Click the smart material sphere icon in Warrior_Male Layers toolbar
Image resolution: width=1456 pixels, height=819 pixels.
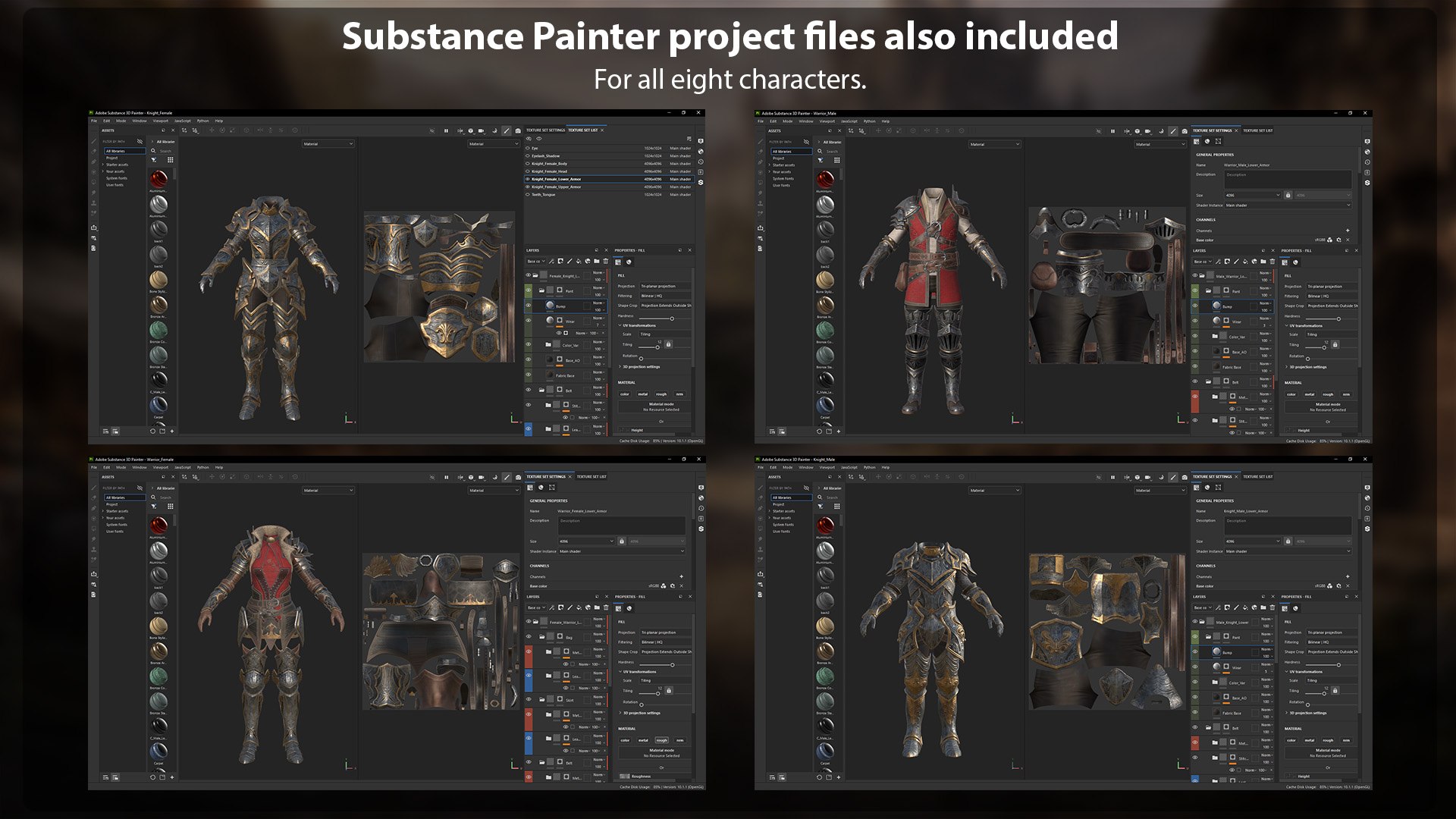[x=1254, y=262]
